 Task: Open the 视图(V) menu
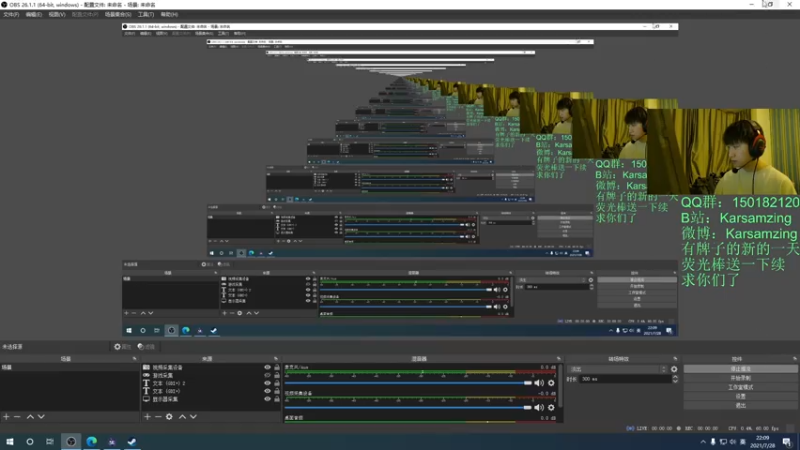pyautogui.click(x=57, y=14)
